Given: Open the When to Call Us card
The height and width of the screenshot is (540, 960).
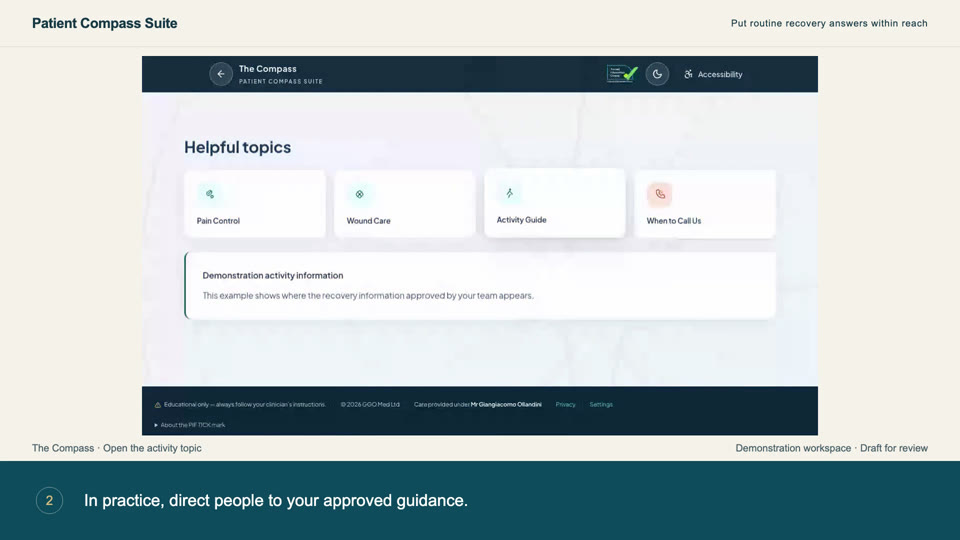Looking at the screenshot, I should 705,204.
